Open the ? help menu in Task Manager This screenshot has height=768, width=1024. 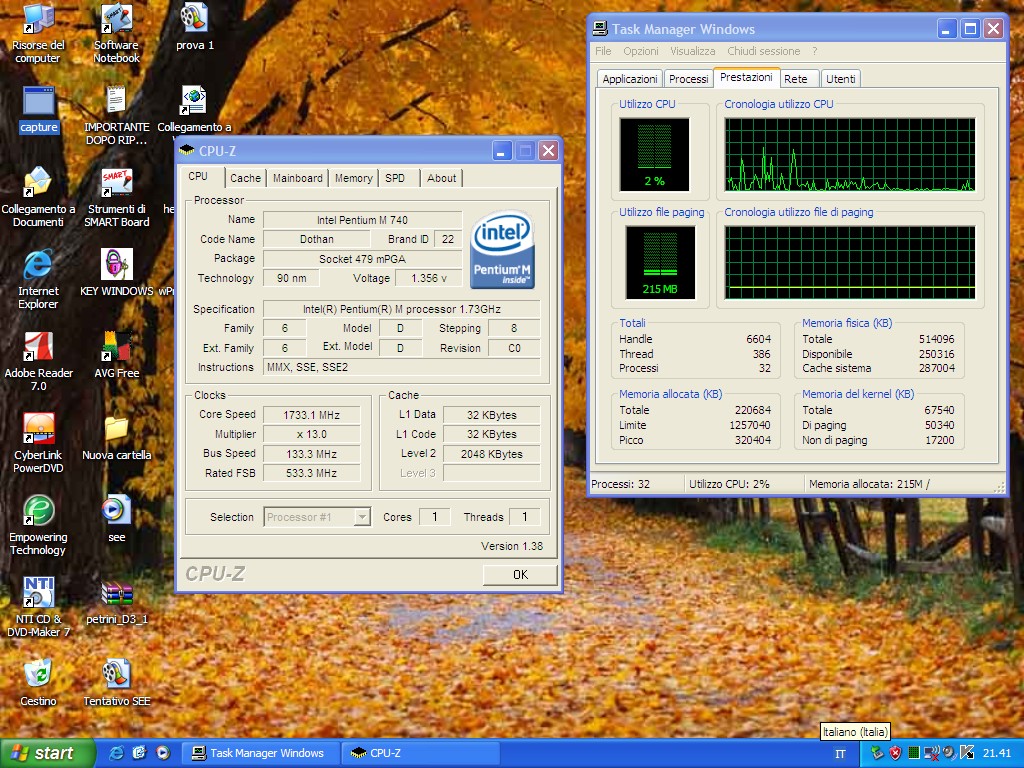814,51
